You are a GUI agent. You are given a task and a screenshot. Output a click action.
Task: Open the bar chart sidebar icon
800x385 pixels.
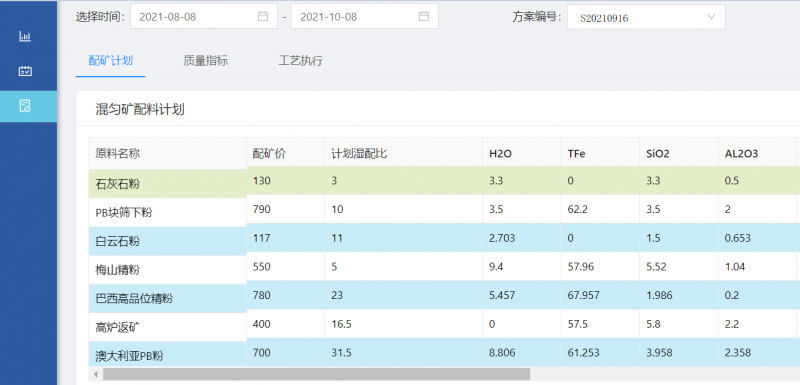(x=25, y=37)
